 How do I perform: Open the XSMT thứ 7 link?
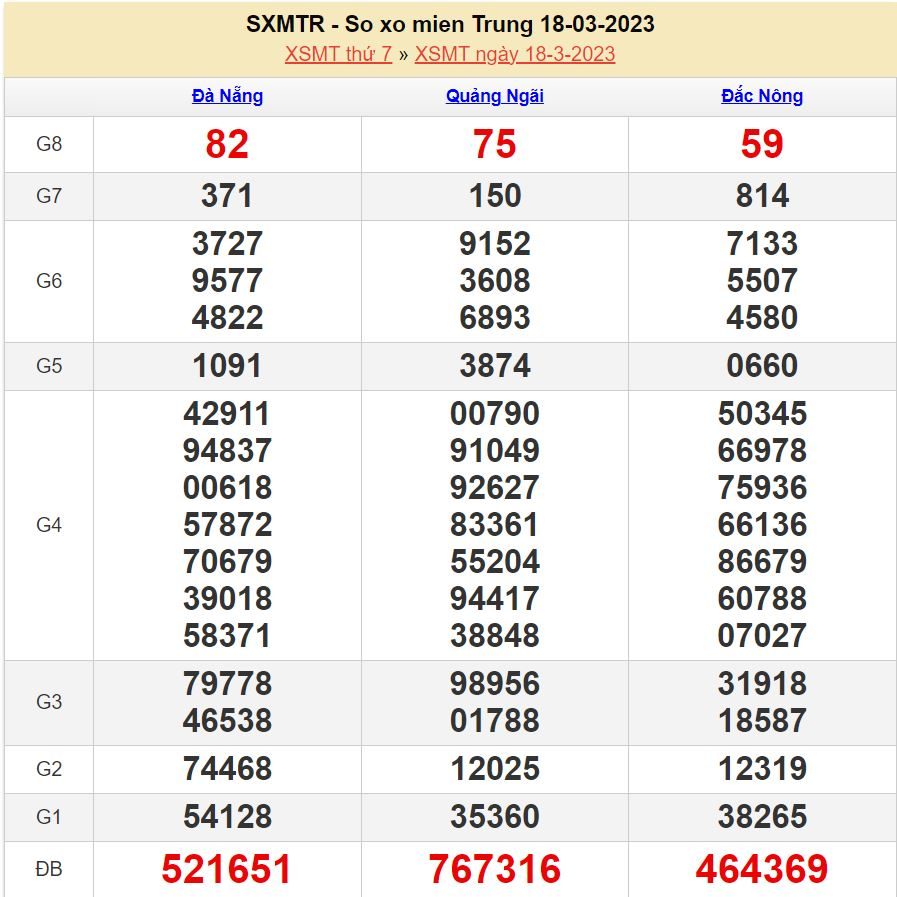(x=338, y=54)
